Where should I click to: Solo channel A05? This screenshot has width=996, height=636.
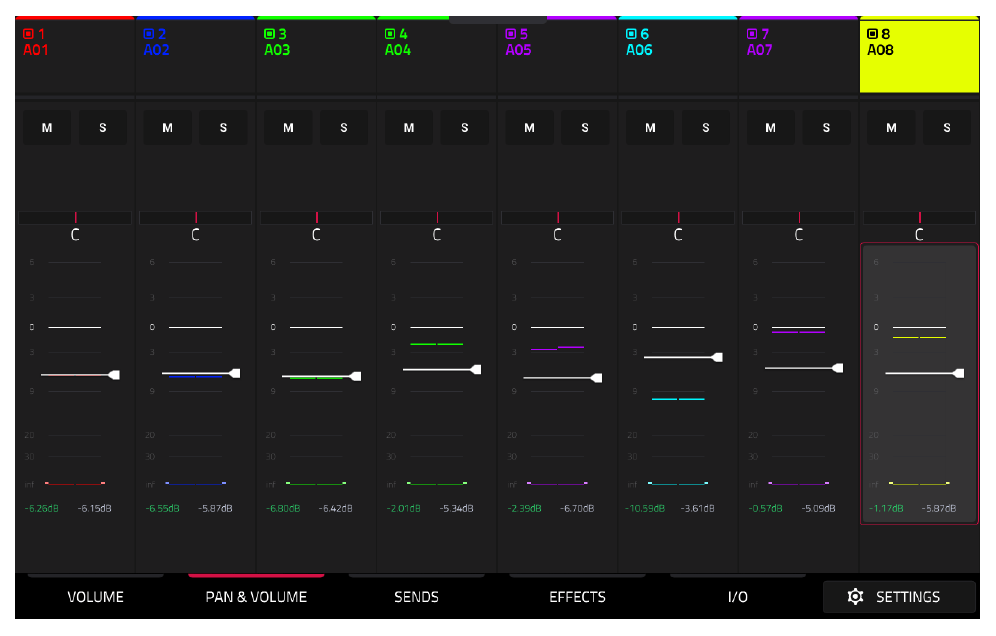click(x=585, y=128)
